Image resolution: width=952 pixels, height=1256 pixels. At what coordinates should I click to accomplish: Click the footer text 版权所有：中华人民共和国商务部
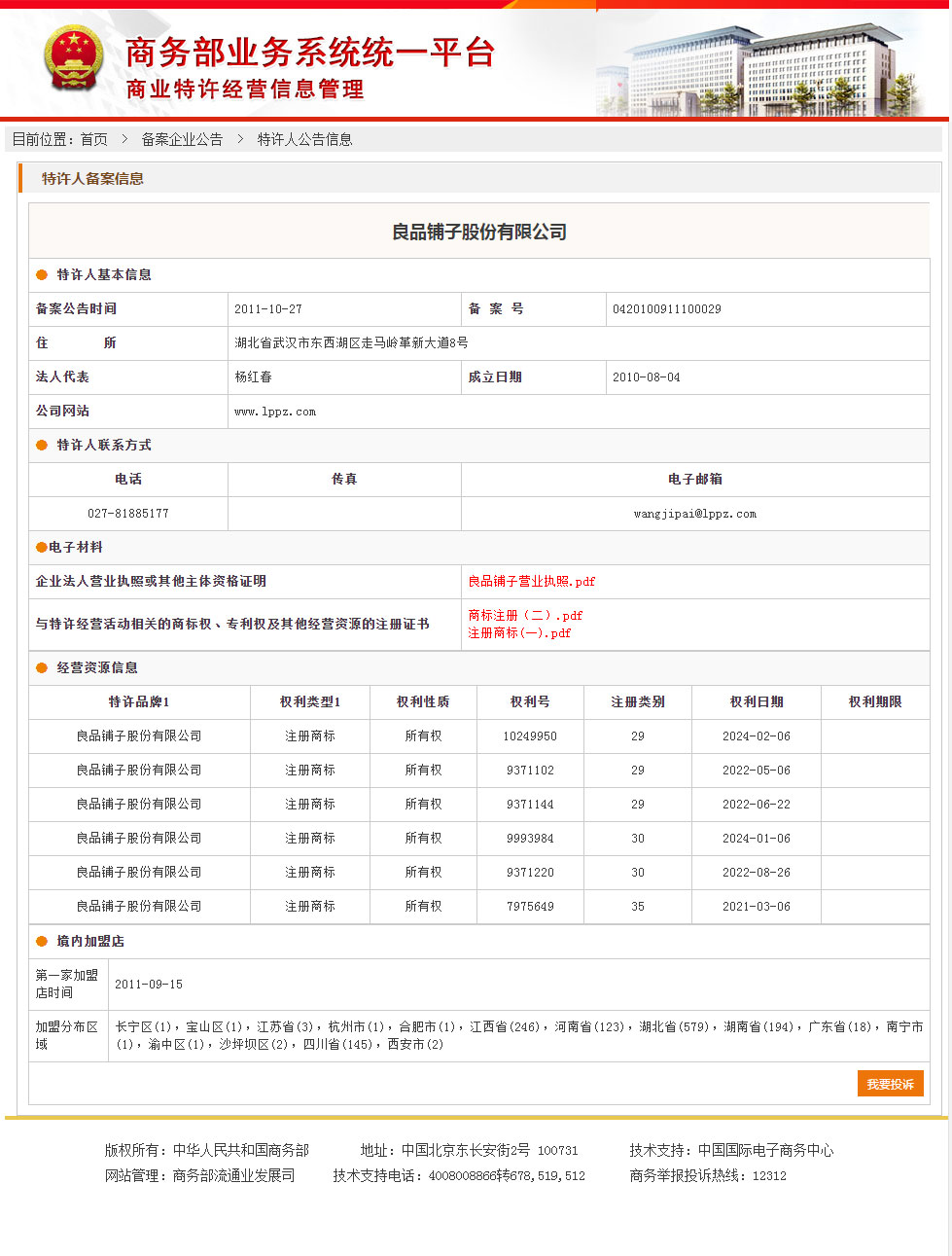[x=207, y=1150]
